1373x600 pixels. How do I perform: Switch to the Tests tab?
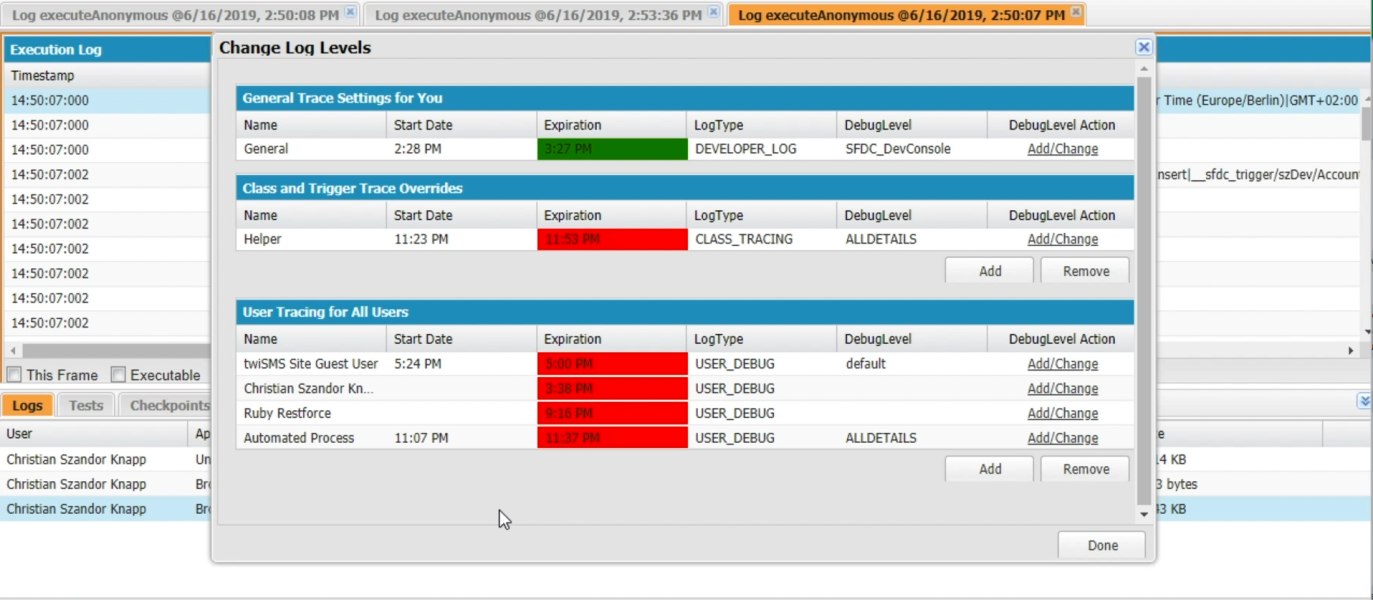[86, 405]
